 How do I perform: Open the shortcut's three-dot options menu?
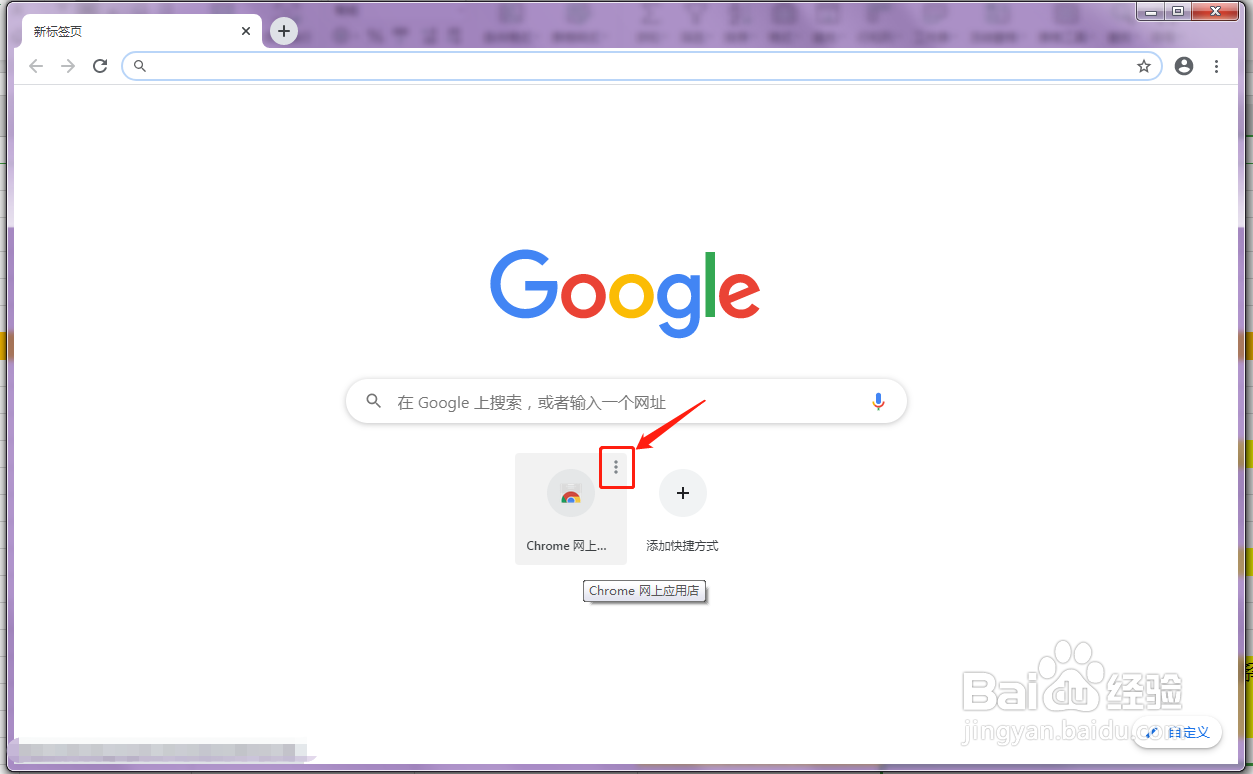pos(616,466)
